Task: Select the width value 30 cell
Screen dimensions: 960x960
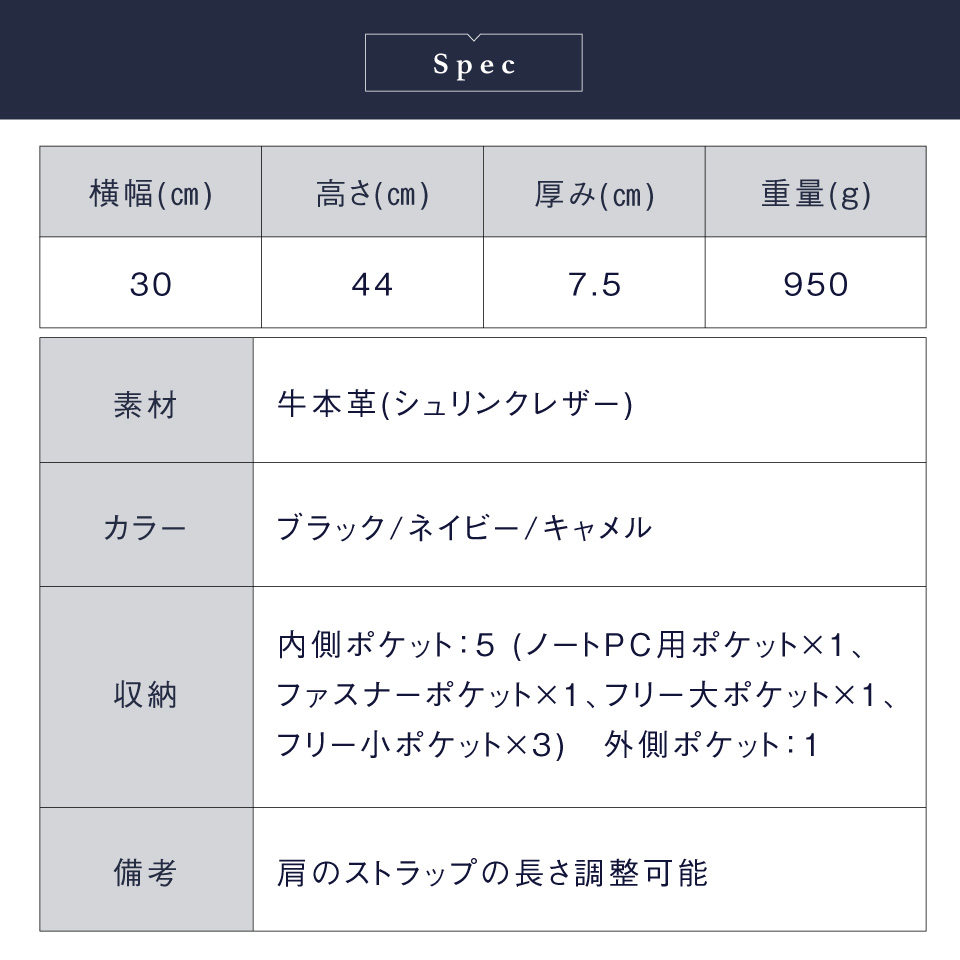Action: click(151, 283)
